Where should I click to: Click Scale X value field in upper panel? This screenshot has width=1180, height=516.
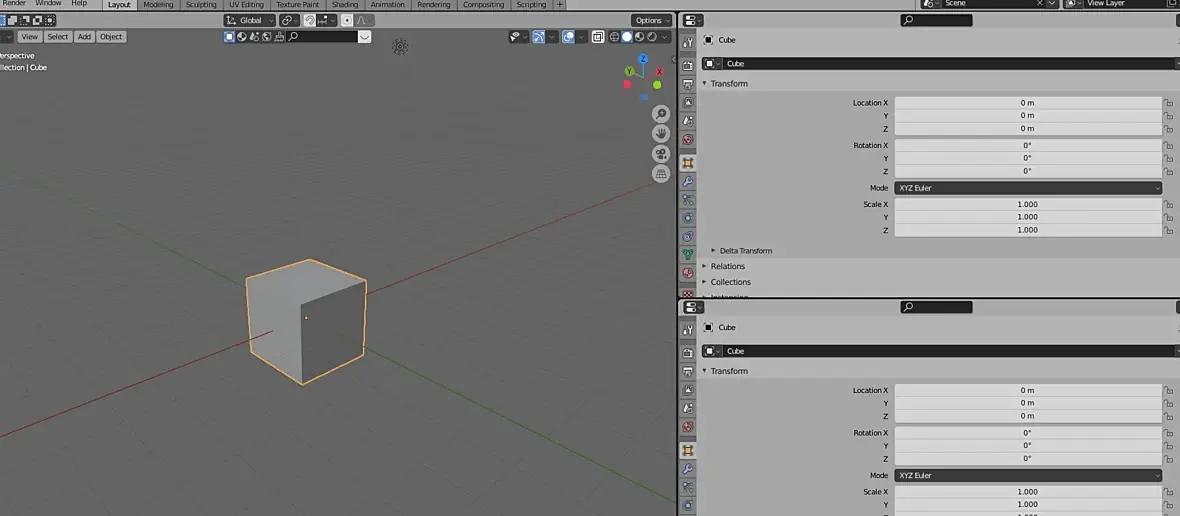[x=1027, y=204]
